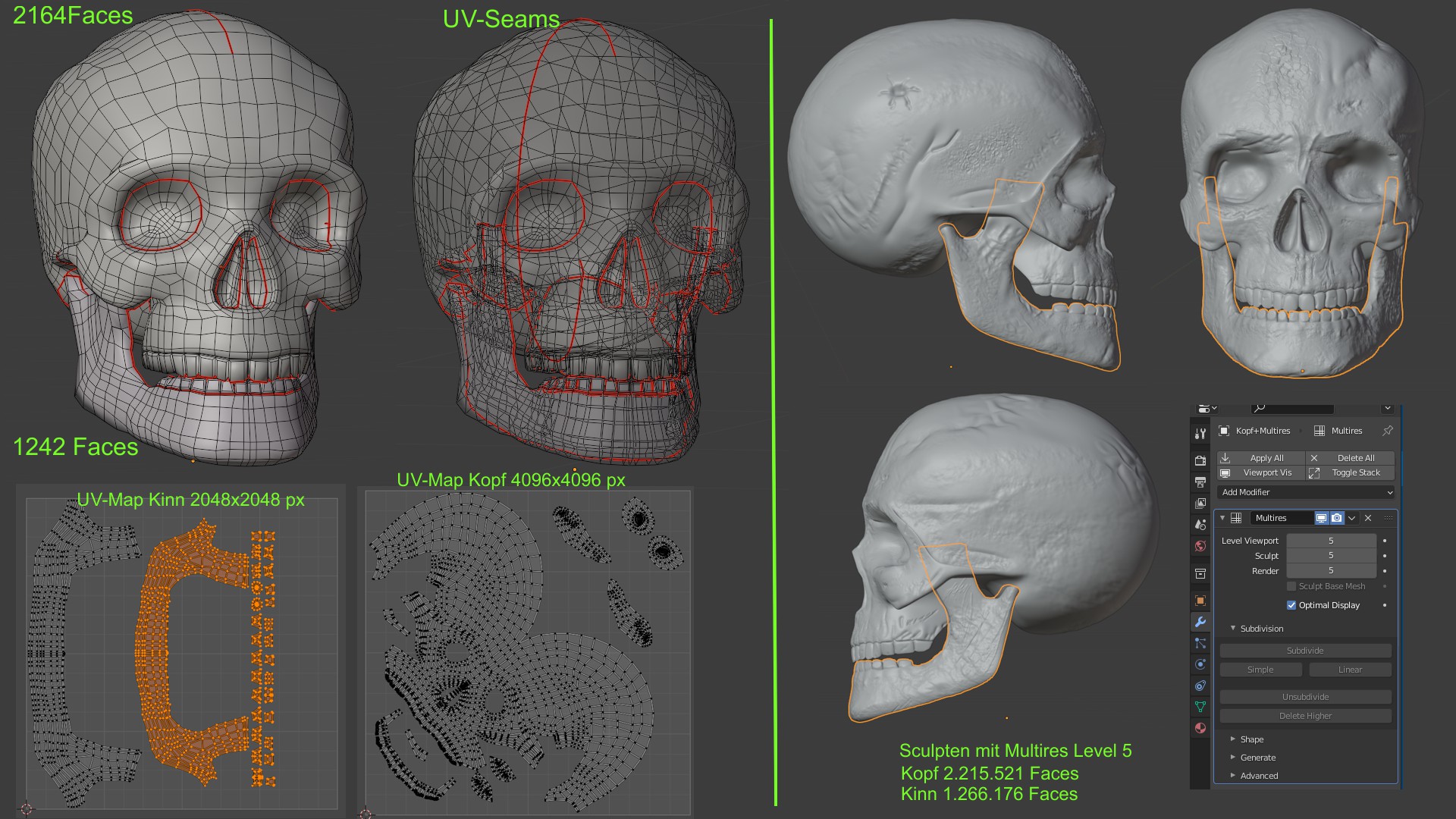Screen dimensions: 1456x819
Task: Open the Object Data mesh tab
Action: tap(1200, 707)
